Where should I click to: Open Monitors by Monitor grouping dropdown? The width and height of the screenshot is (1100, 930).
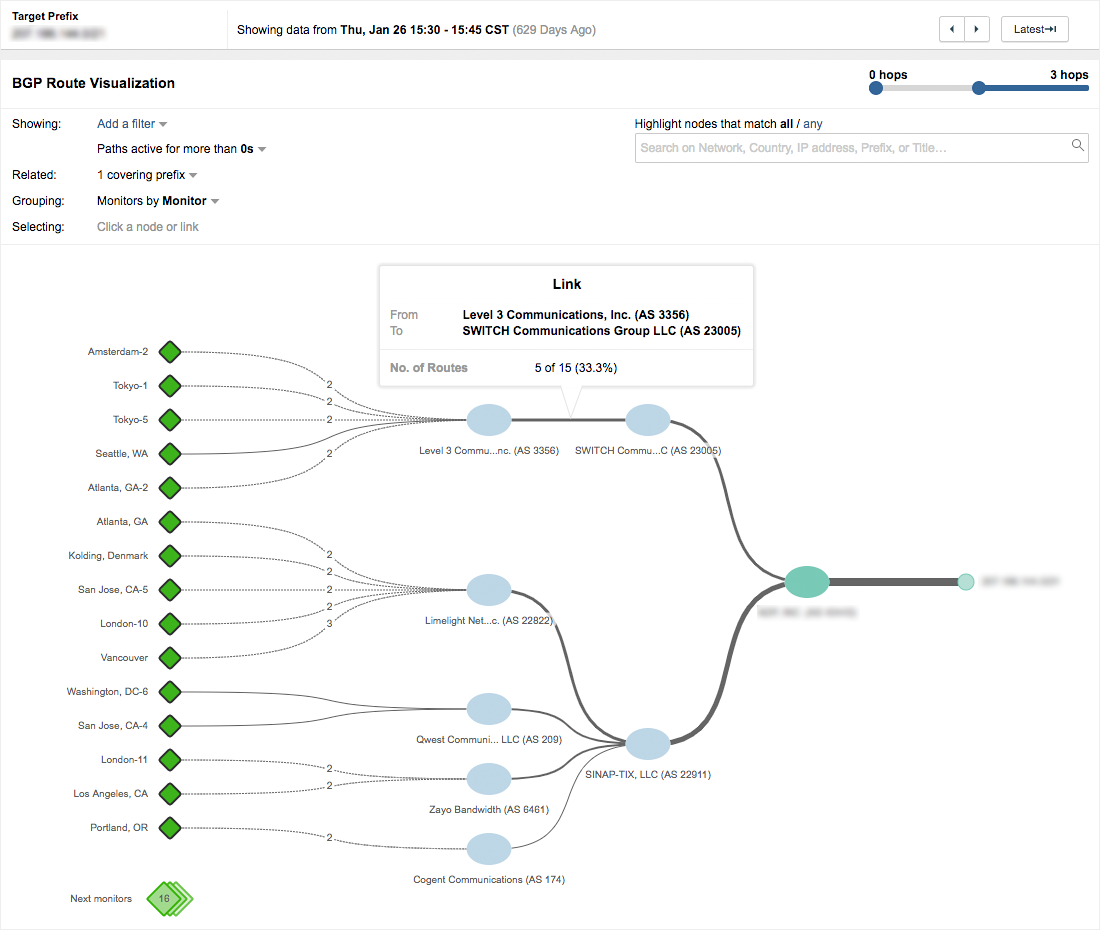pos(158,201)
